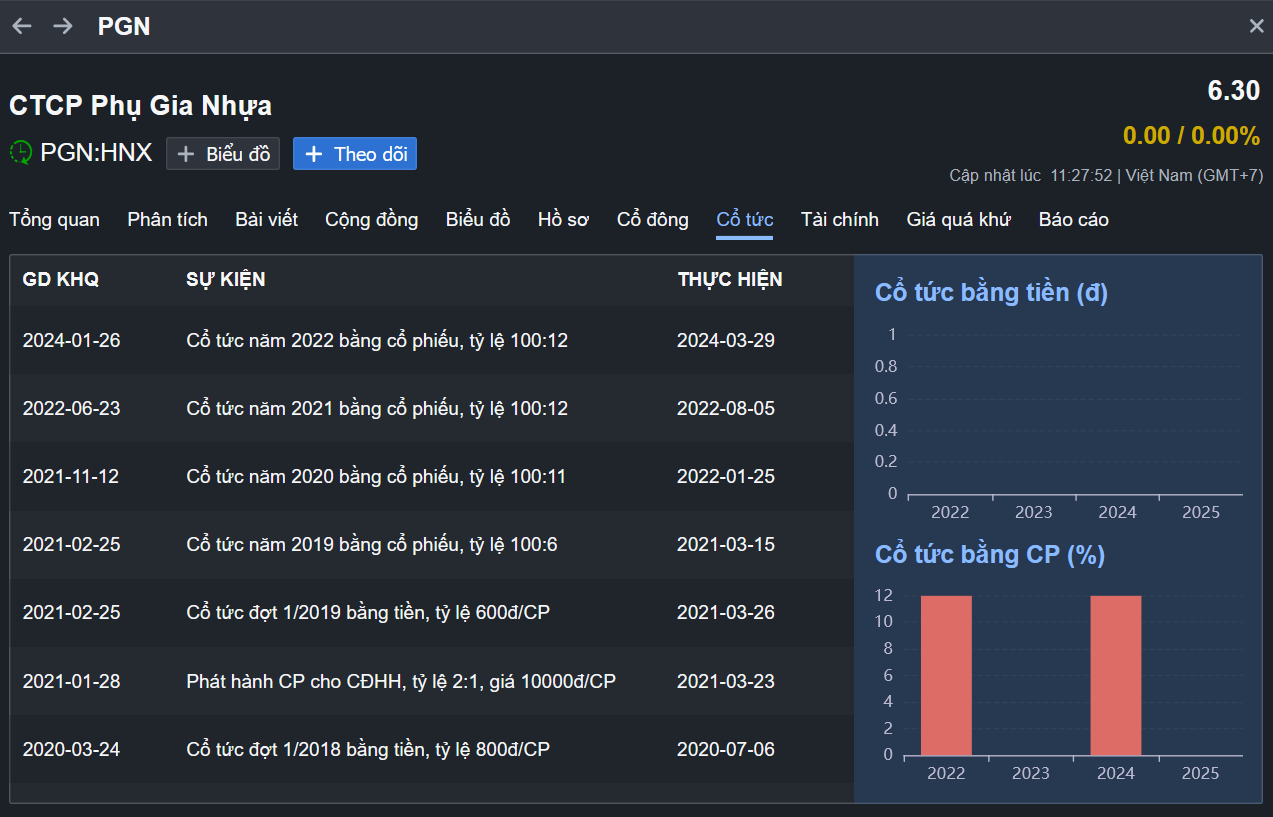Click the 2025 axis label in stock dividend chart
The image size is (1273, 817).
(1200, 773)
